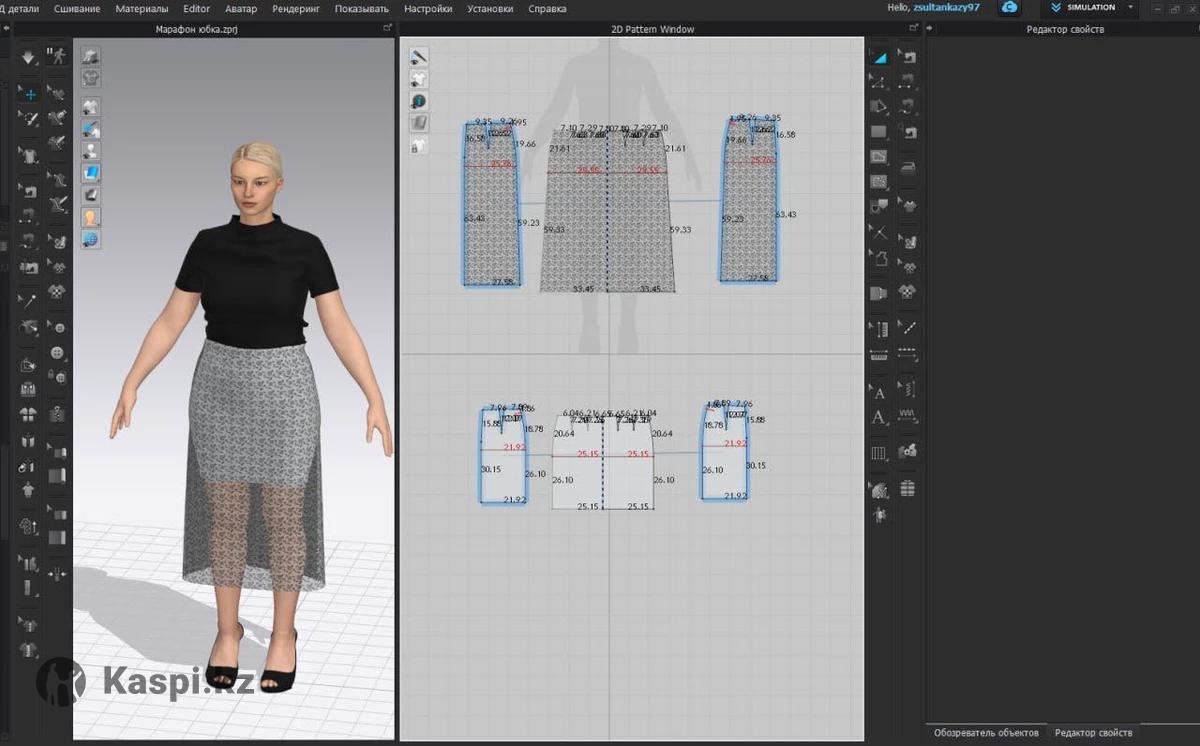This screenshot has width=1200, height=746.
Task: Click the Button tool icon
Action: [x=57, y=352]
